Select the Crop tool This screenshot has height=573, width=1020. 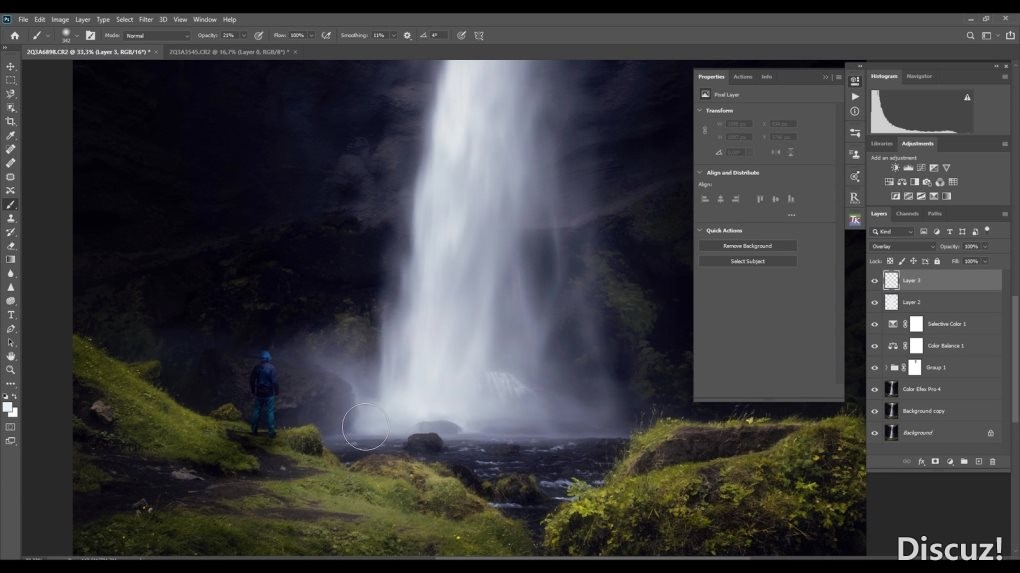(10, 122)
